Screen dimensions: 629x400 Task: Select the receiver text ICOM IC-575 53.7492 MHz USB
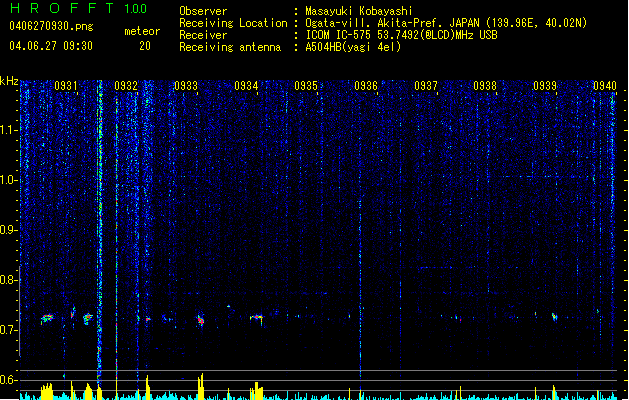[401, 35]
